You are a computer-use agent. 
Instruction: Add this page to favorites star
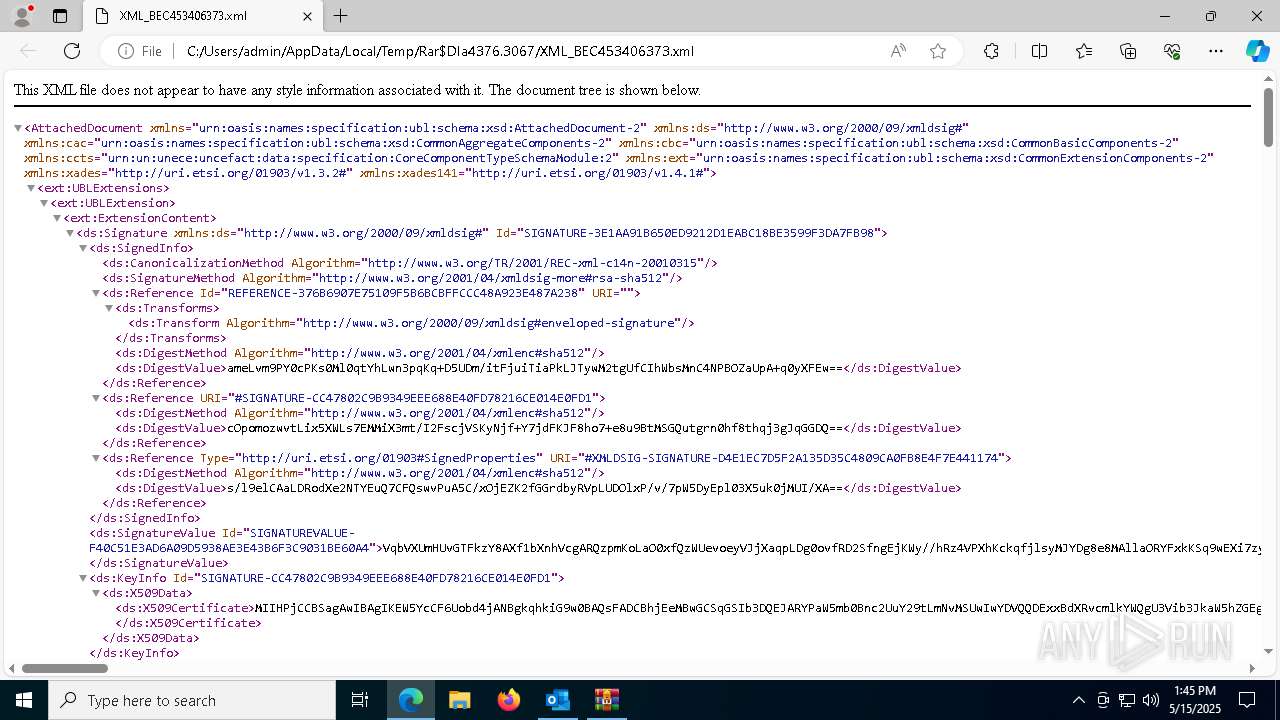[937, 51]
